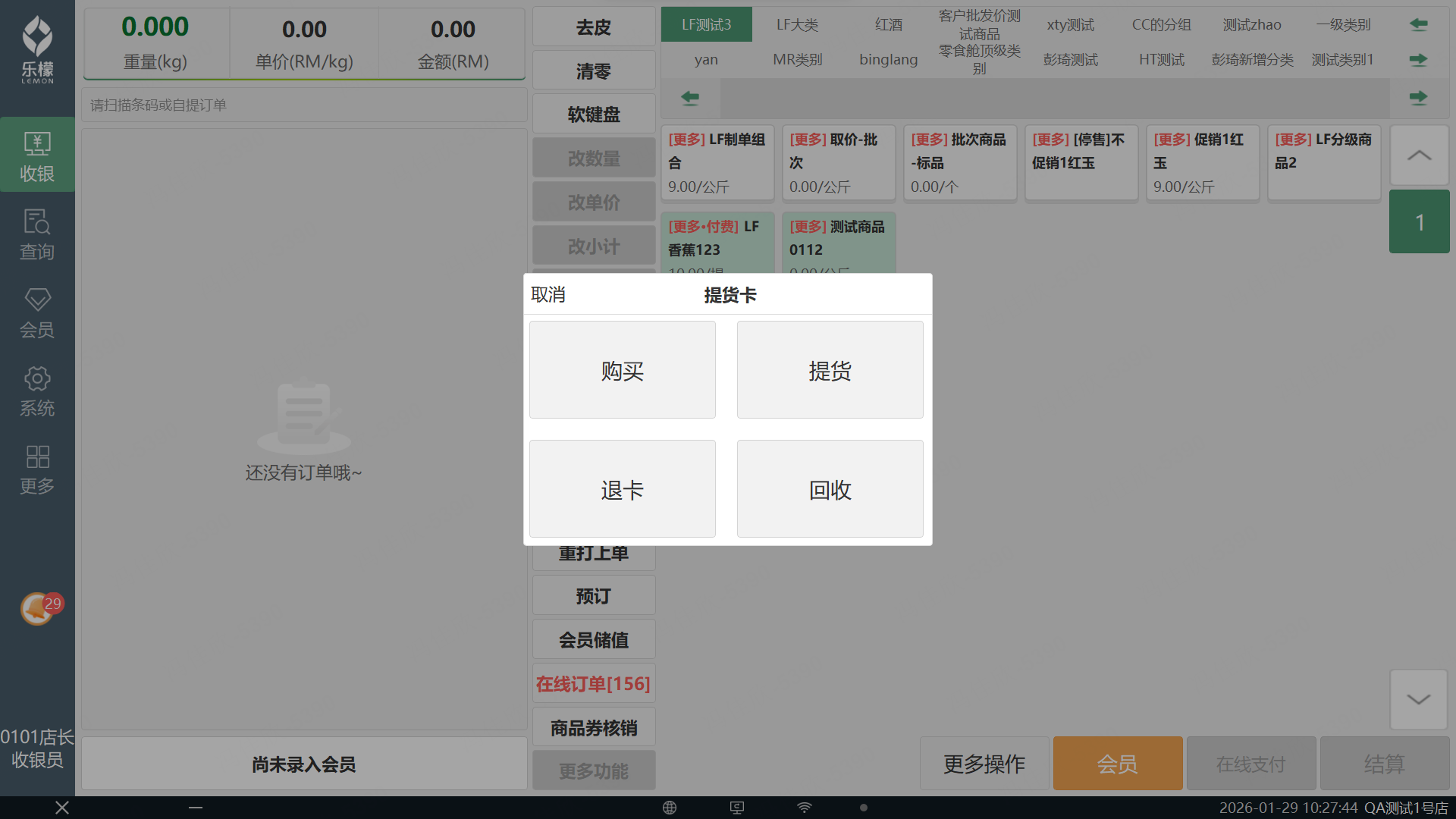Image resolution: width=1456 pixels, height=819 pixels.
Task: Click the globe icon in bottom status bar
Action: coord(670,808)
